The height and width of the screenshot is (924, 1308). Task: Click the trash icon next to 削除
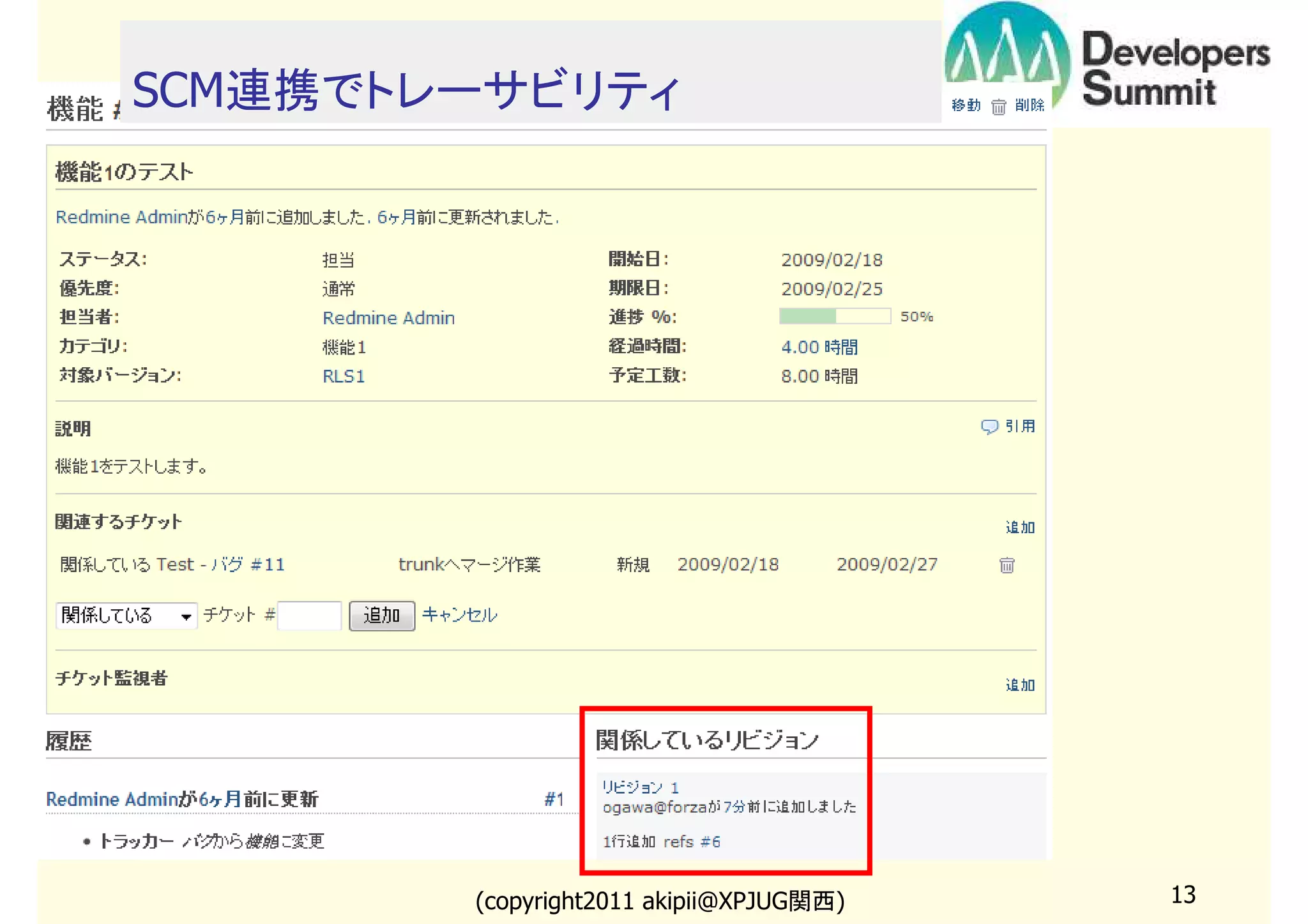(x=998, y=107)
